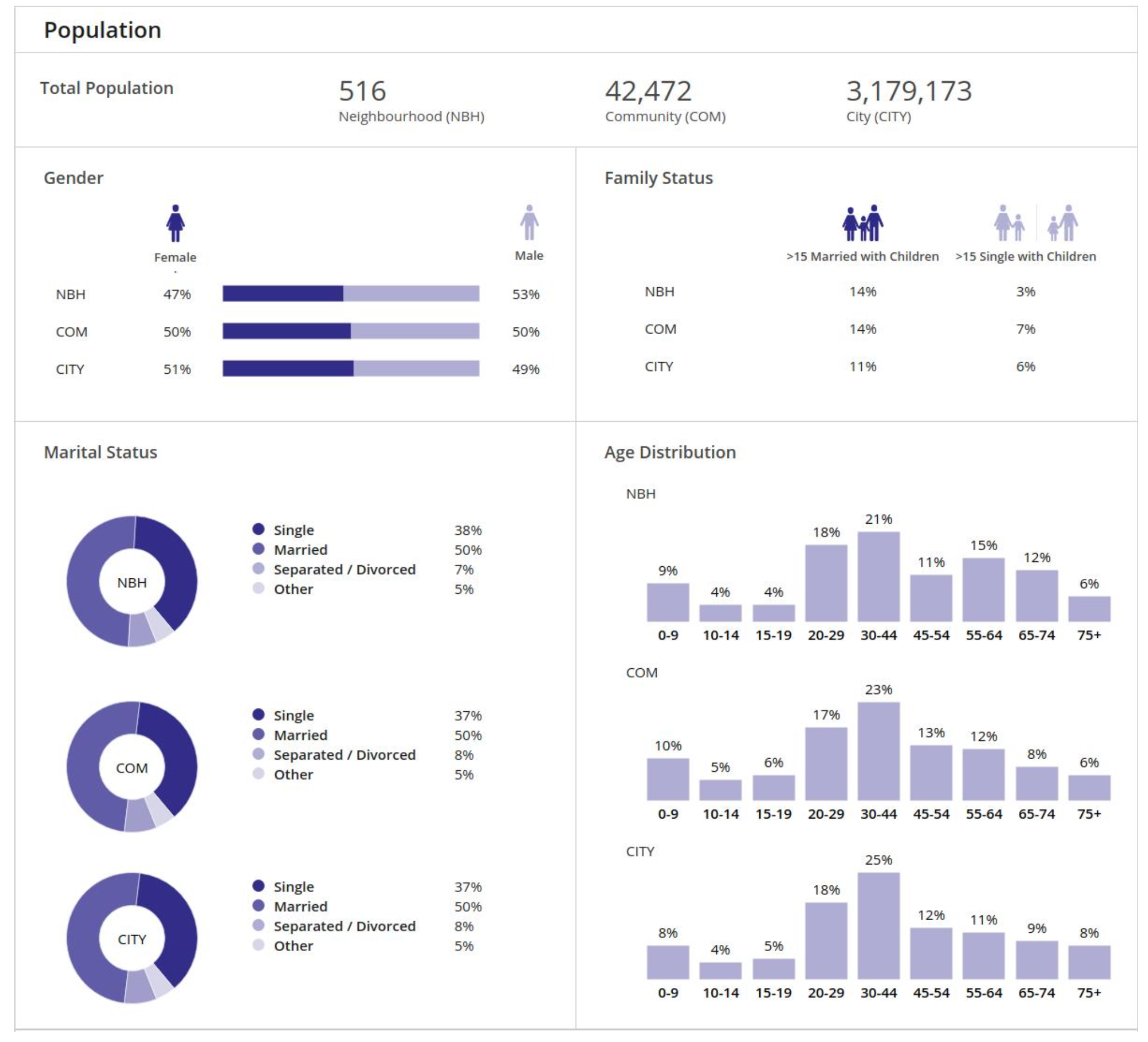The width and height of the screenshot is (1148, 1042).
Task: Click the 516 Neighbourhood population figure
Action: 362,91
